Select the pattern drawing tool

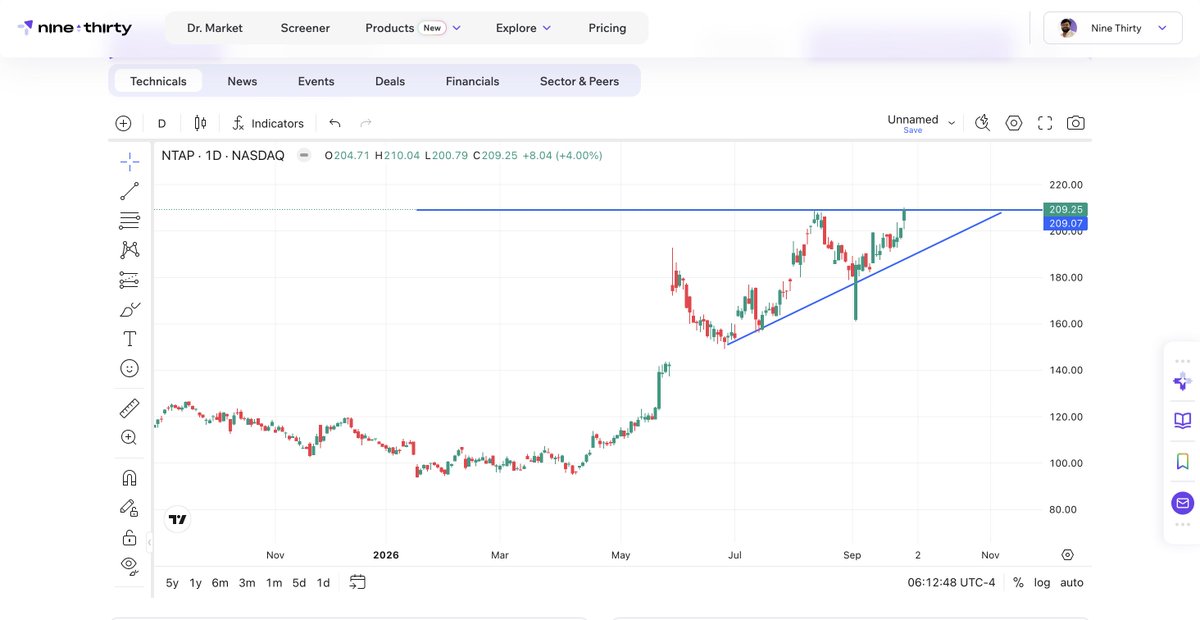point(129,250)
